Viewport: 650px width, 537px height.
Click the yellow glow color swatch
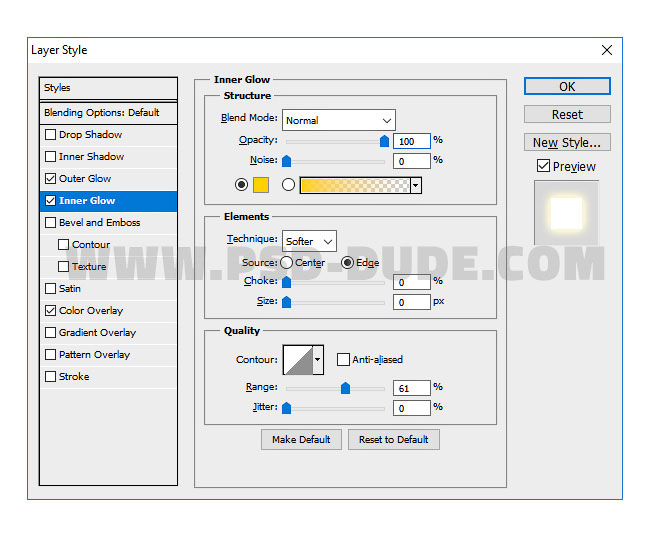click(260, 185)
